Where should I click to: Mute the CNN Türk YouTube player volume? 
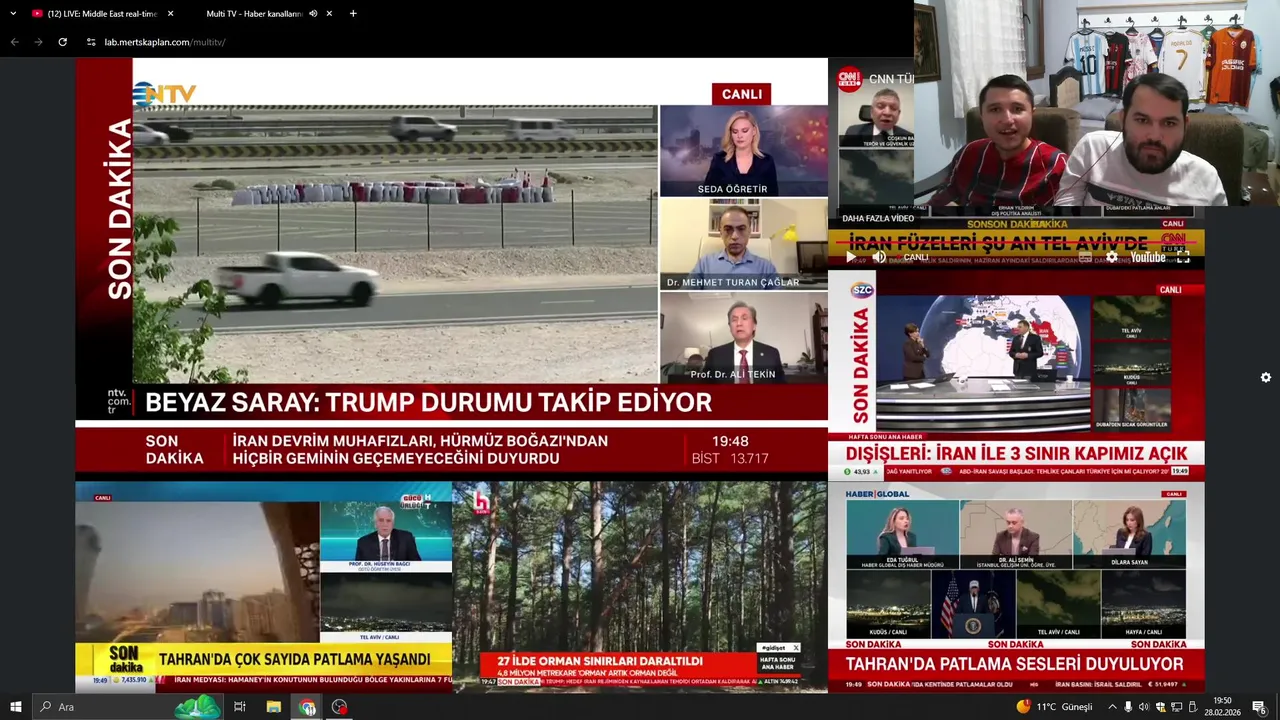pos(879,257)
